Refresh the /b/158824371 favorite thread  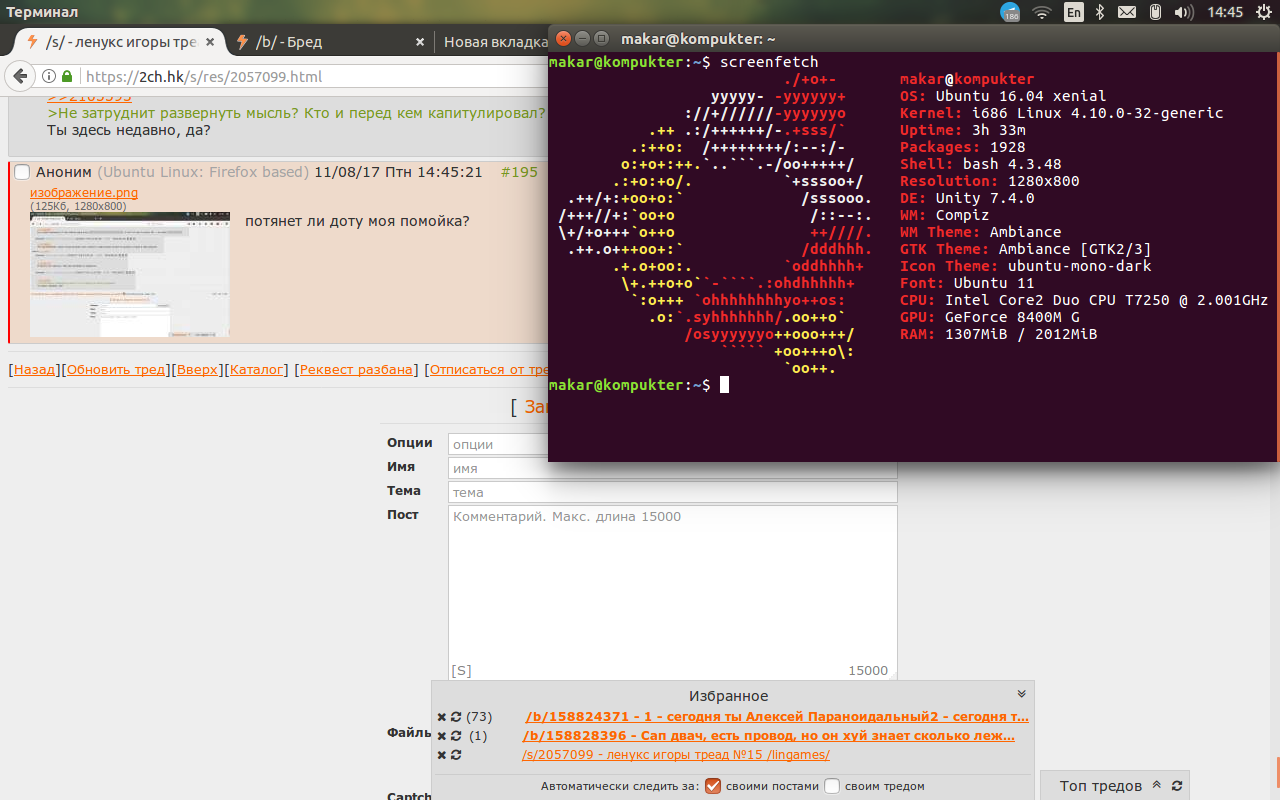(x=456, y=717)
